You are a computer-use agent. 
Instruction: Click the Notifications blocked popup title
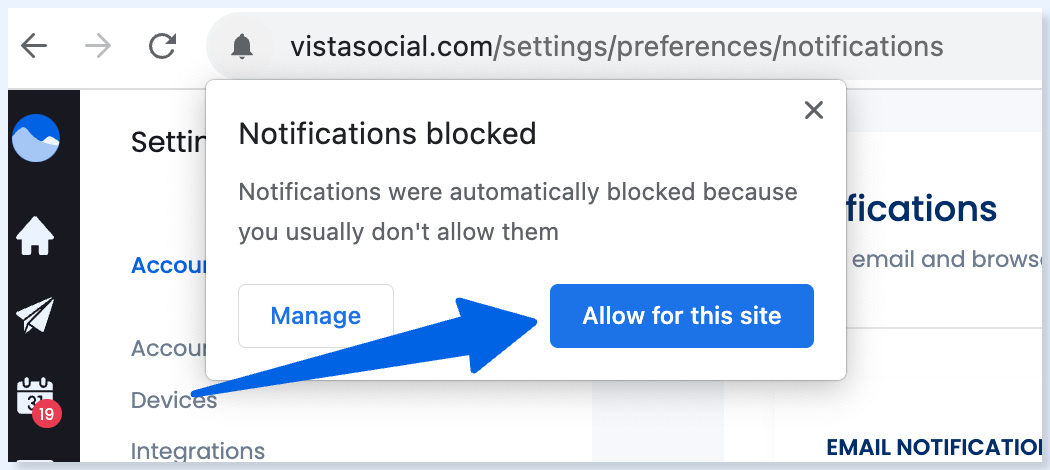point(387,133)
